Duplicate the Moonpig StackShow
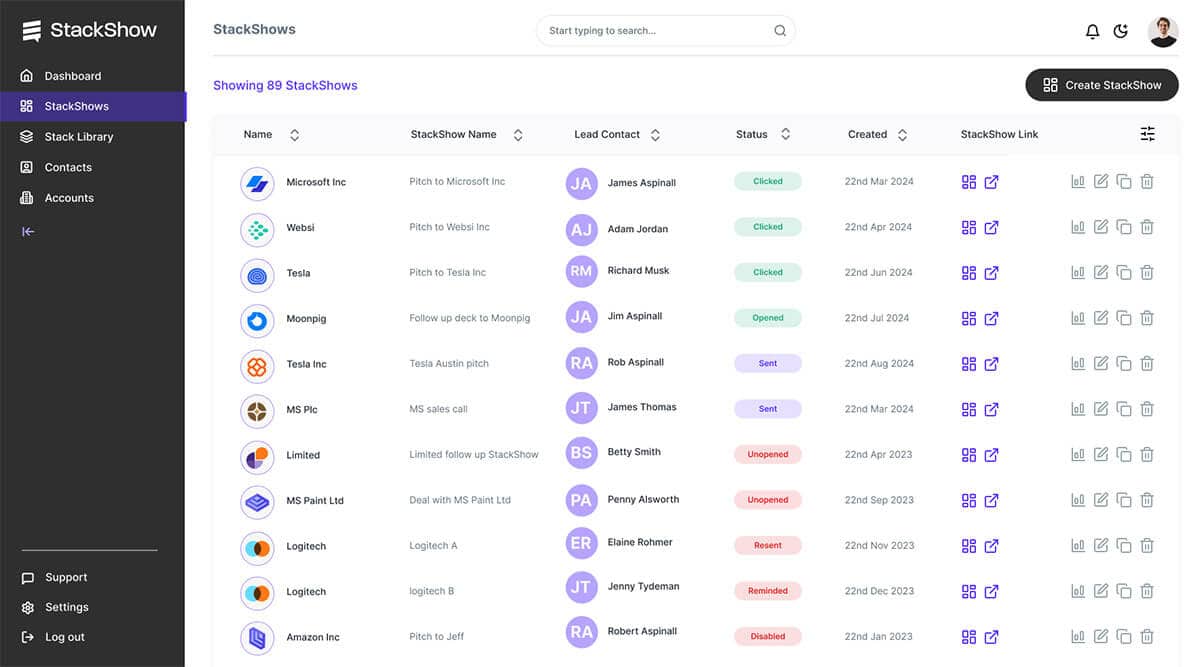1200x667 pixels. 1124,318
